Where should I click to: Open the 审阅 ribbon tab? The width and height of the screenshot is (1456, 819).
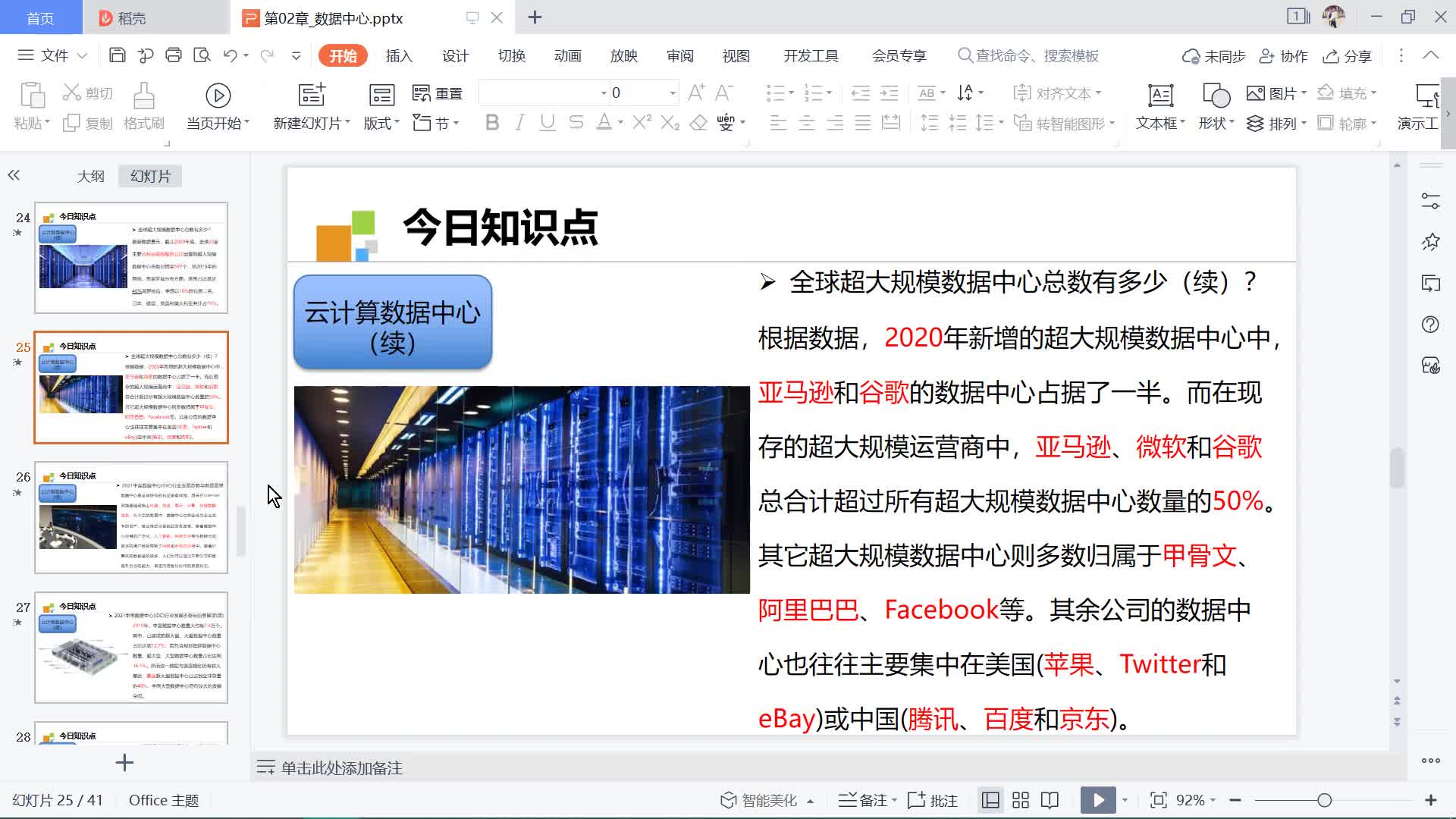pos(679,55)
